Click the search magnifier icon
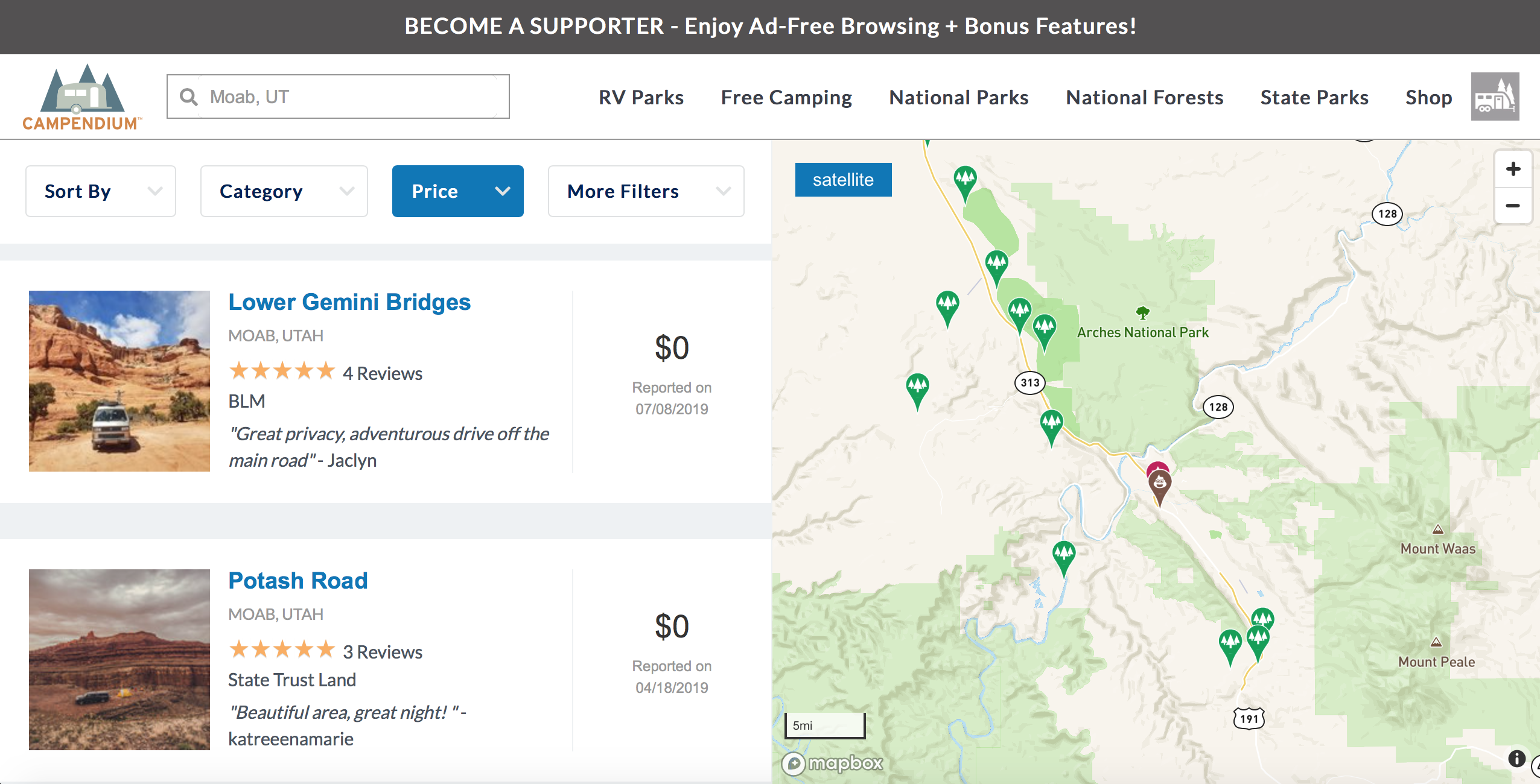Screen dimensions: 1540x784 (189, 97)
